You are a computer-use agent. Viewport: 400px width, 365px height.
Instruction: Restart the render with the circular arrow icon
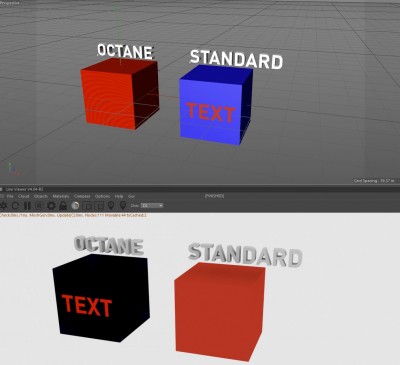15,206
